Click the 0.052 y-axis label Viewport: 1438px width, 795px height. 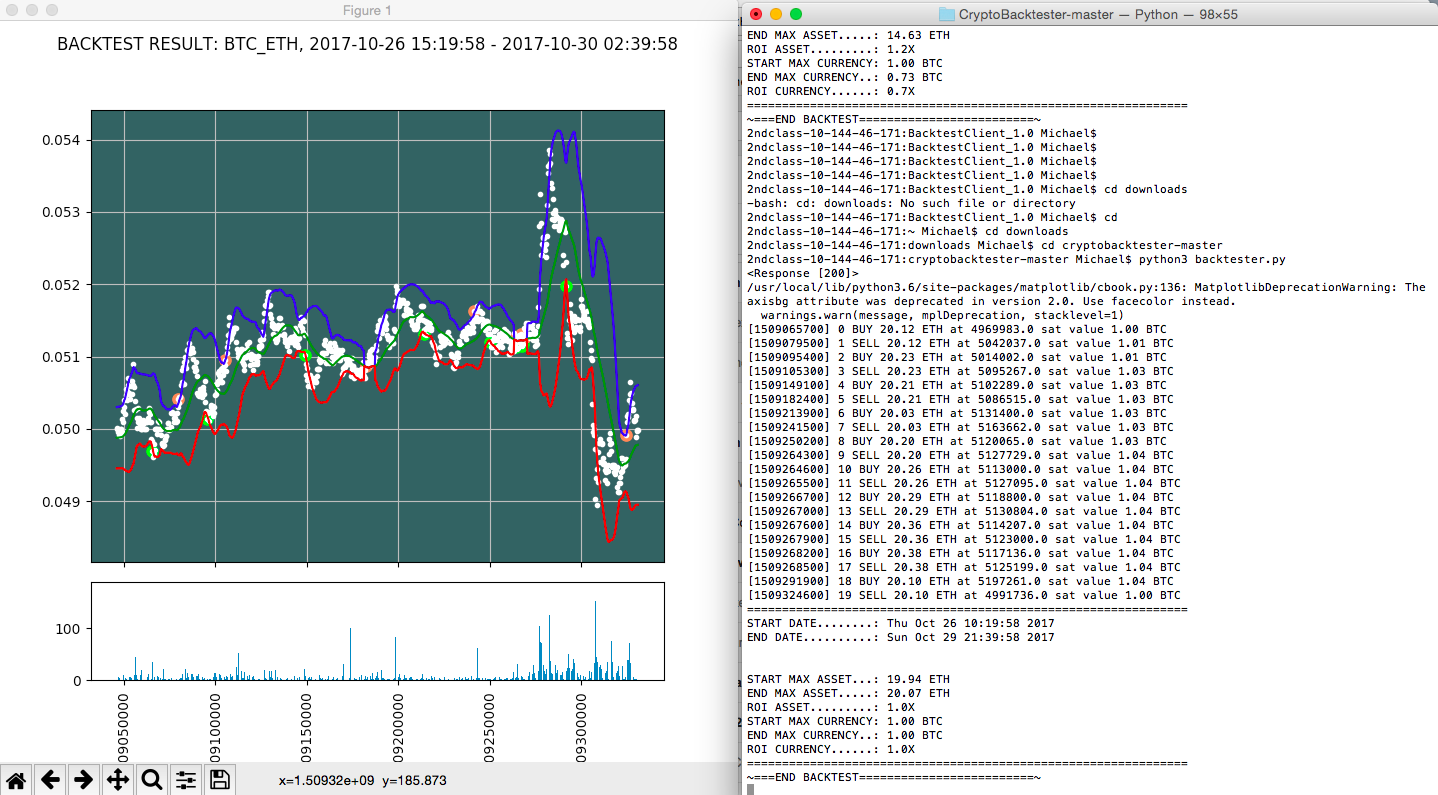(62, 285)
